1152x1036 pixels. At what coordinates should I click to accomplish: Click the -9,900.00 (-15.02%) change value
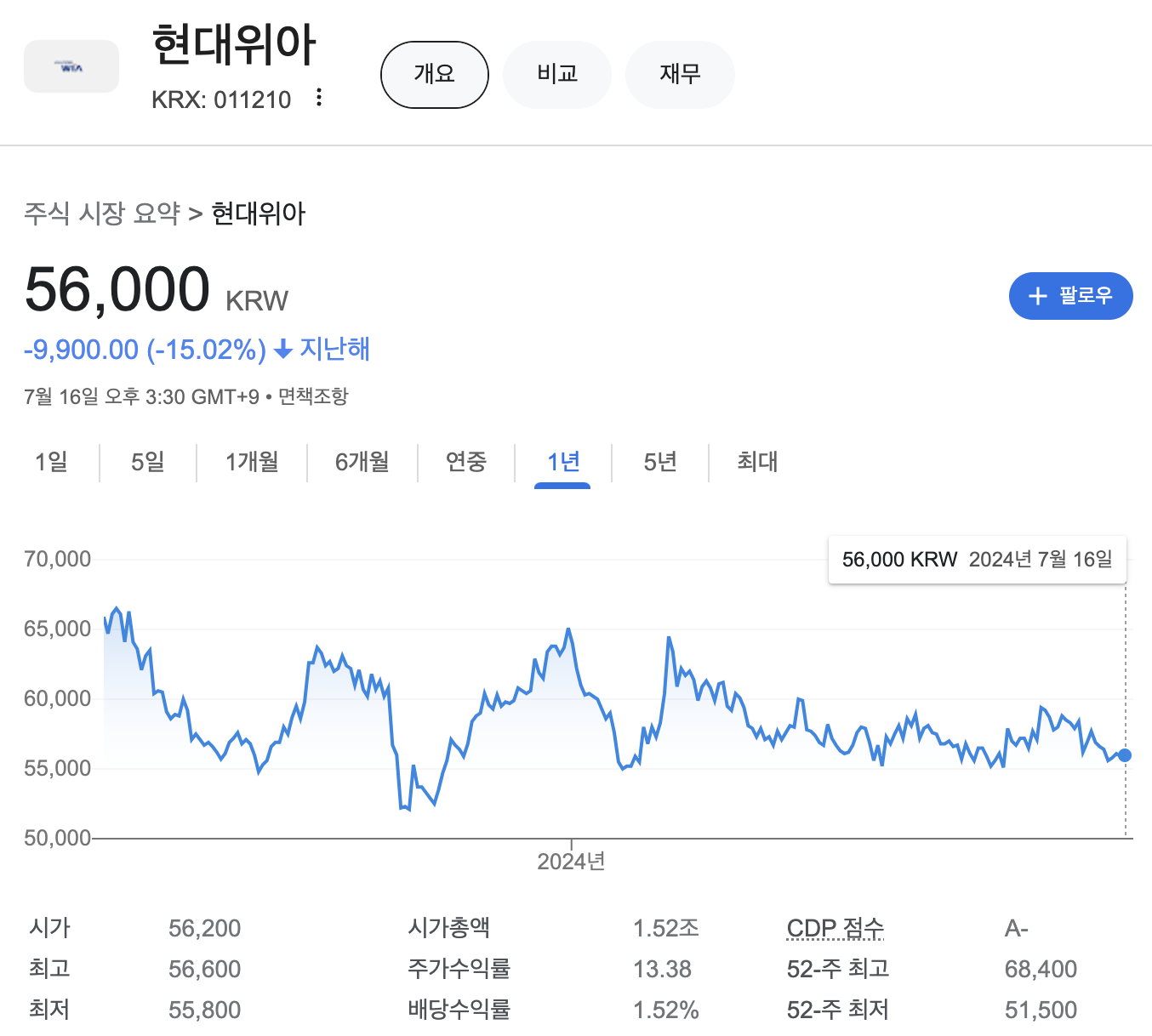(x=145, y=350)
